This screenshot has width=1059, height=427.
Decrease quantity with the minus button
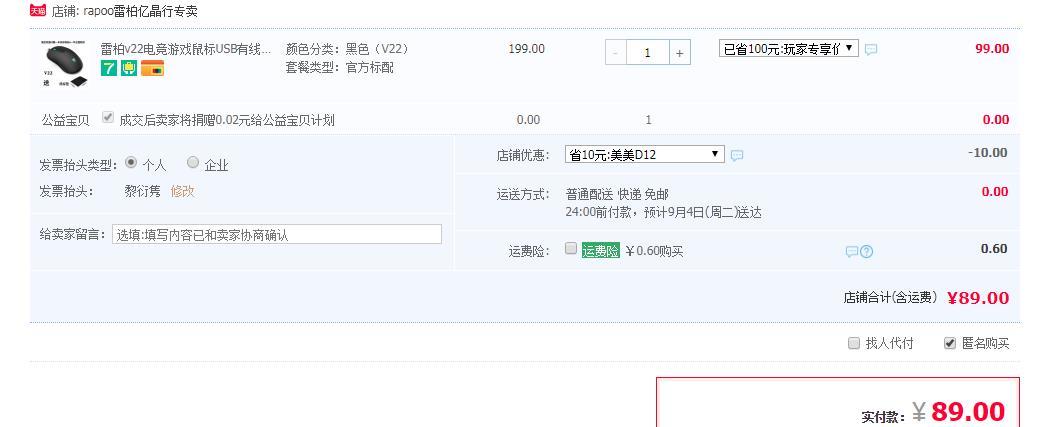point(615,53)
